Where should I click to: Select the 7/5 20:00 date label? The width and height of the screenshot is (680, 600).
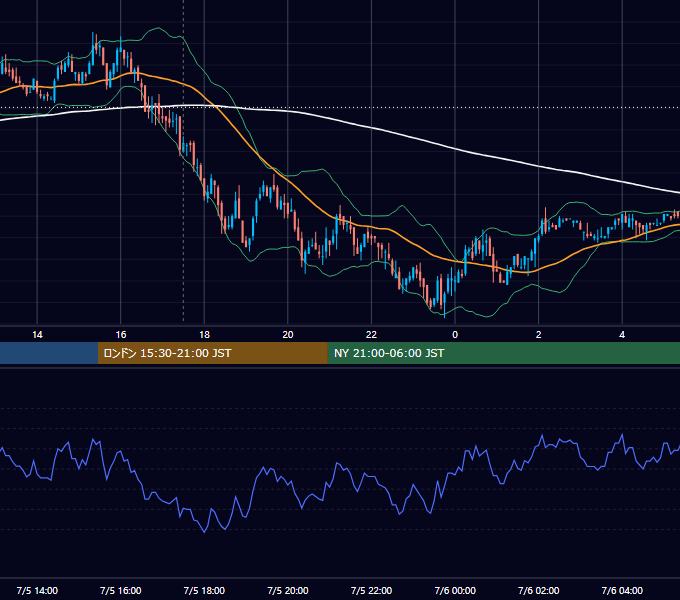[x=288, y=590]
